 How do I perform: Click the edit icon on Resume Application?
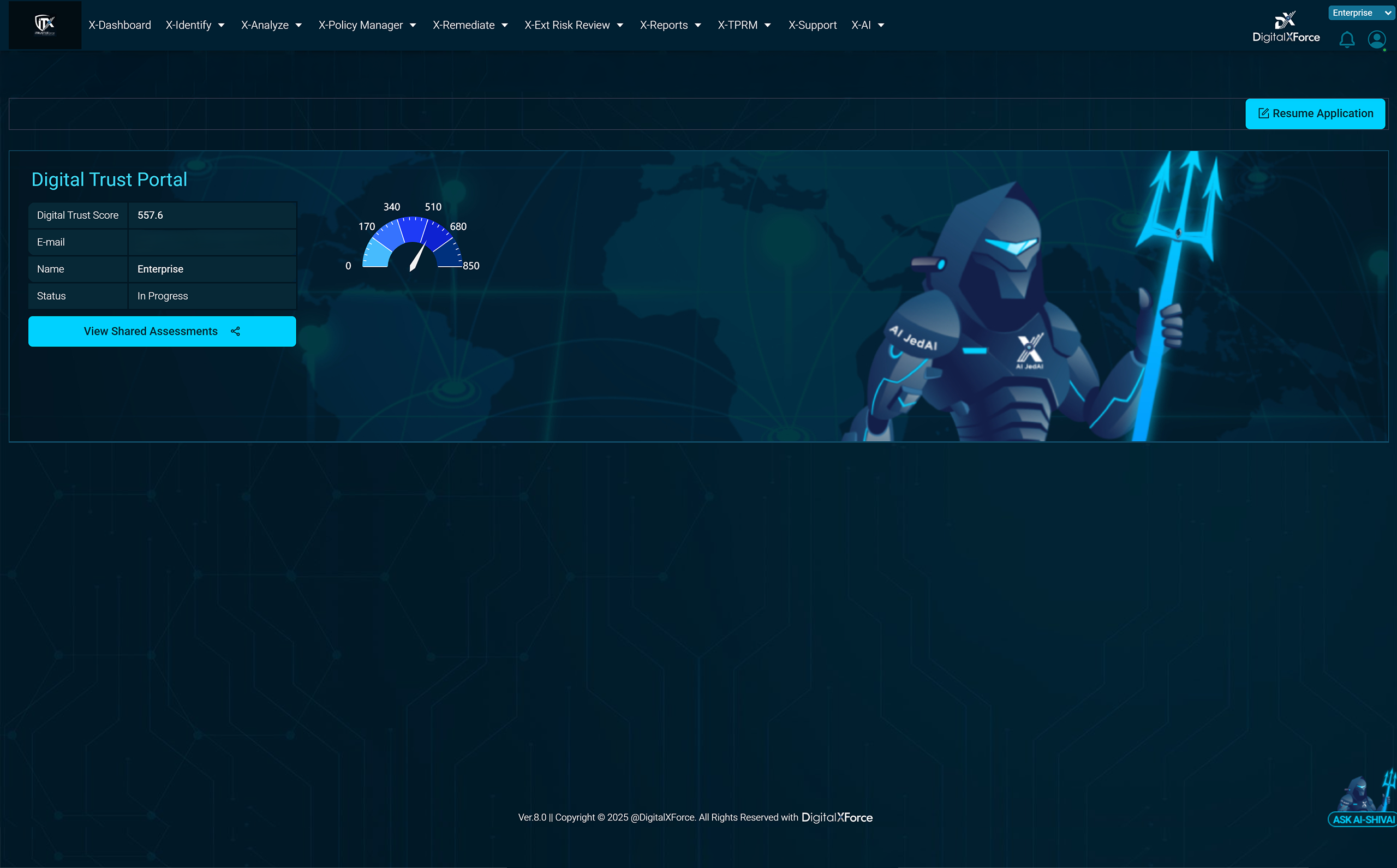coord(1263,113)
